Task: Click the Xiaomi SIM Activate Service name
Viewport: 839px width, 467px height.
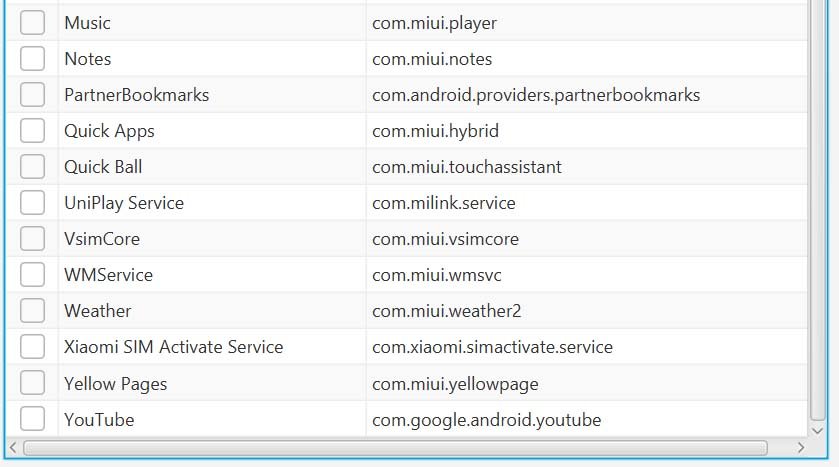Action: point(173,347)
